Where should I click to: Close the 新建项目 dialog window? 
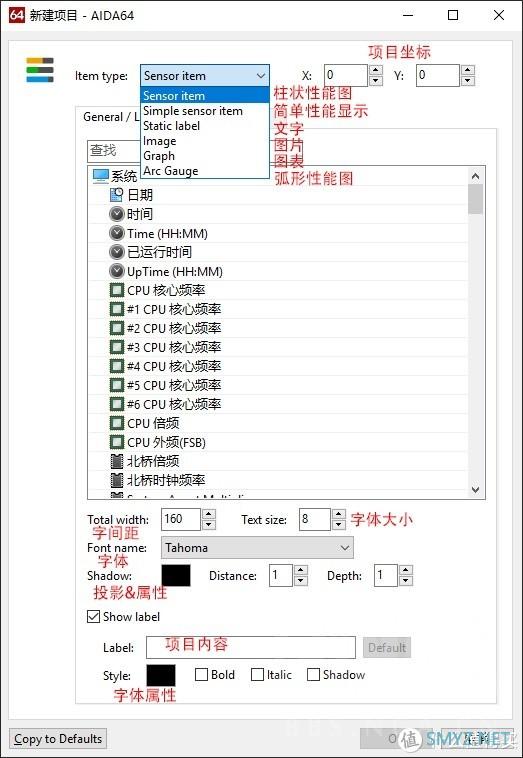point(499,15)
